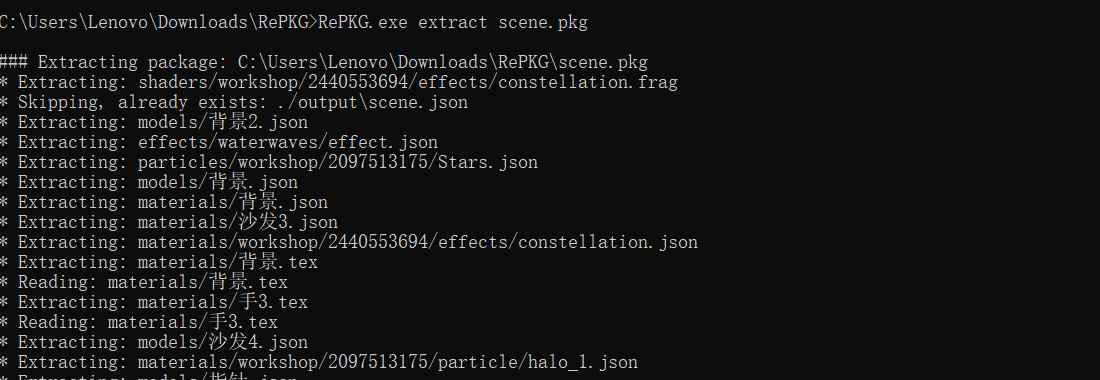Click the models/背景.json extraction line
The height and width of the screenshot is (380, 1100).
149,182
